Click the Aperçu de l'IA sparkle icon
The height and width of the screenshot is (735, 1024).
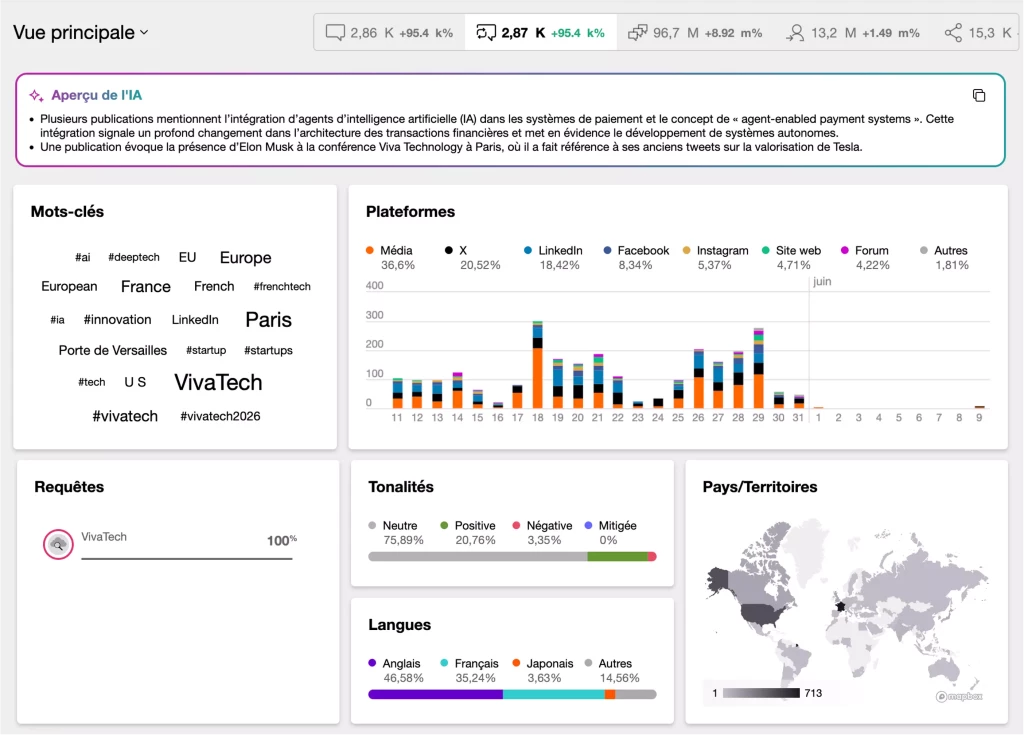[x=36, y=95]
